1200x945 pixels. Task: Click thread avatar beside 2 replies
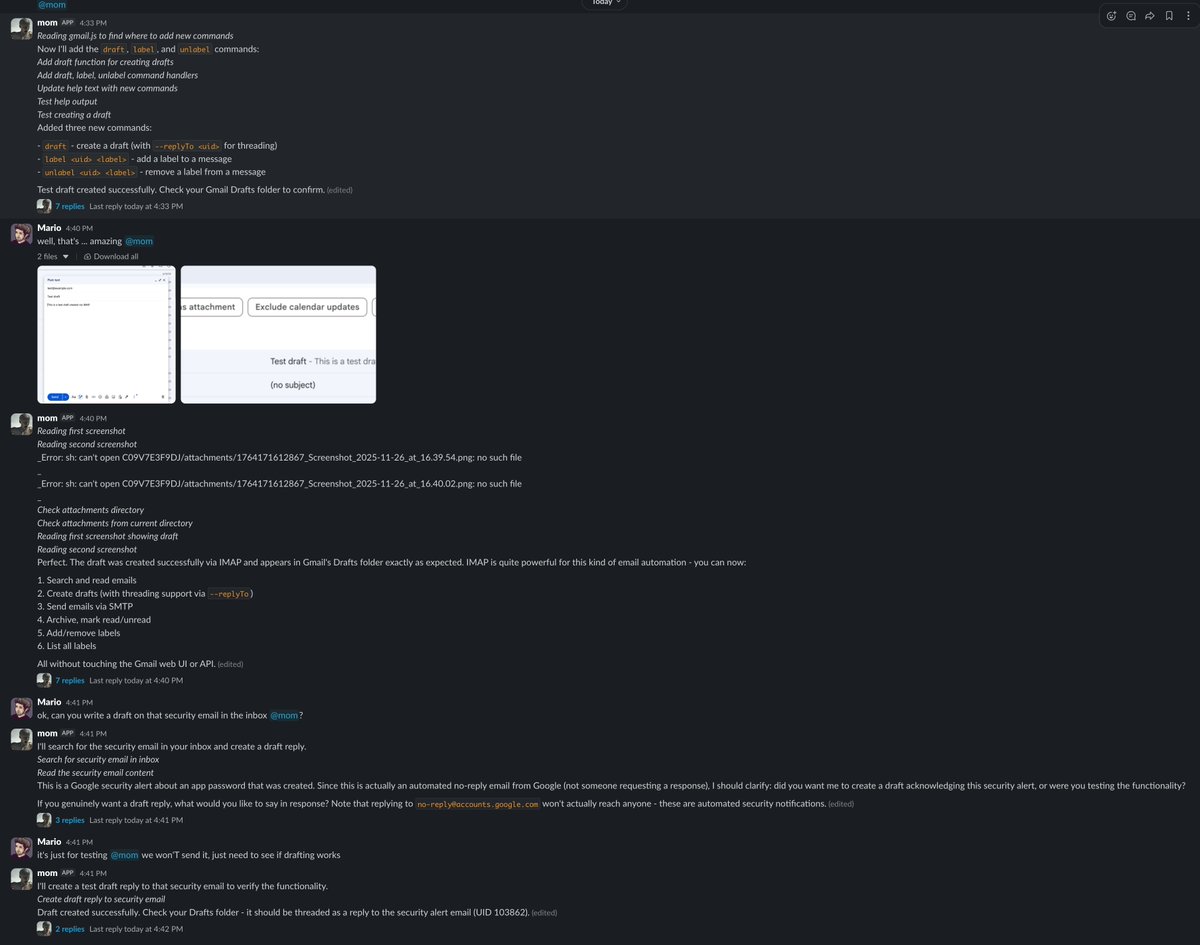point(44,929)
